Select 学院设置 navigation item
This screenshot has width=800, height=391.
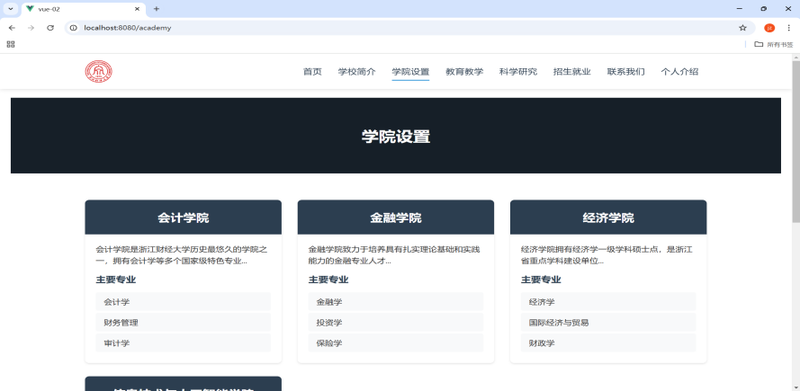click(x=410, y=72)
